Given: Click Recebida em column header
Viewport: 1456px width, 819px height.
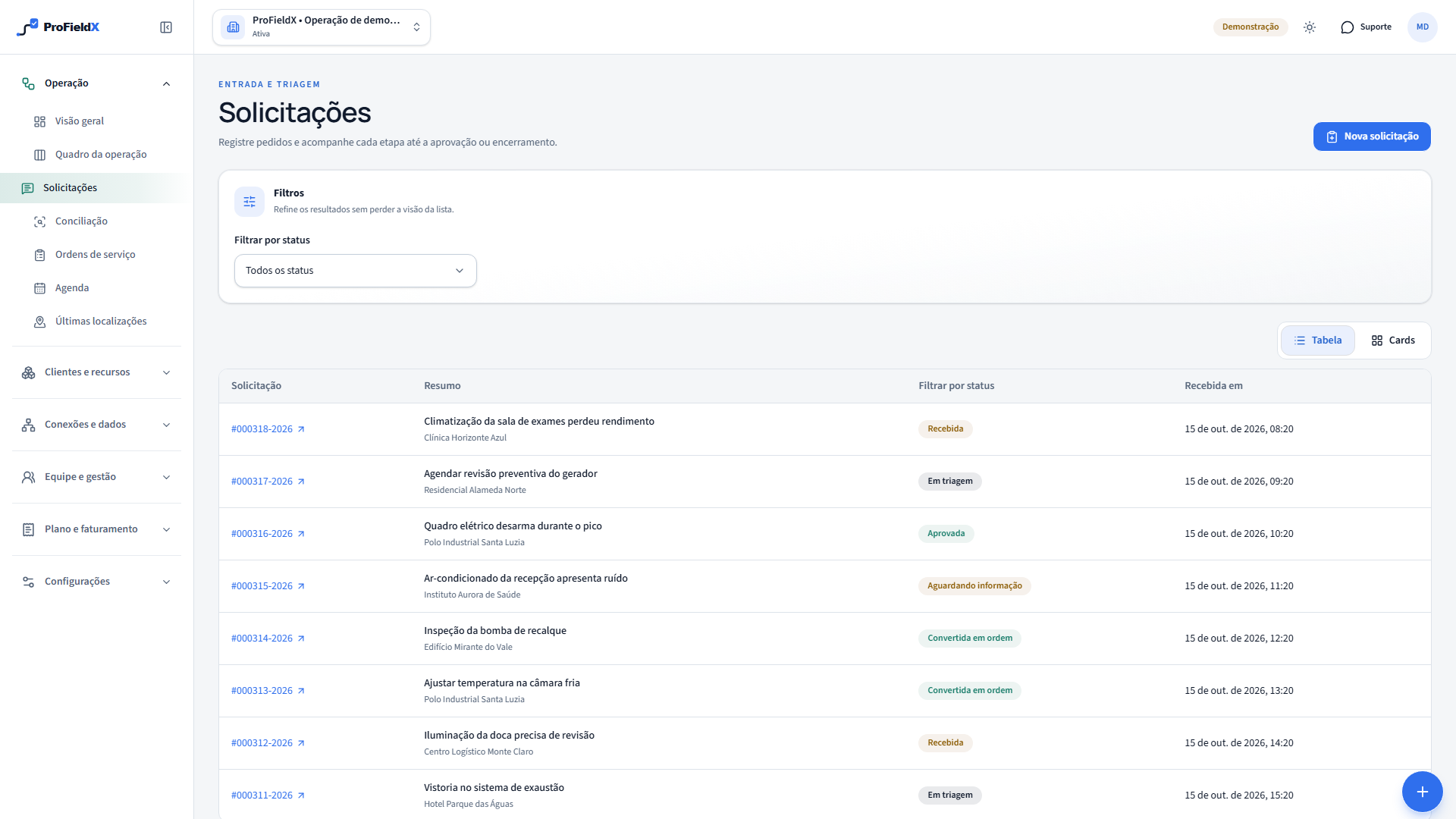Looking at the screenshot, I should click(1213, 386).
